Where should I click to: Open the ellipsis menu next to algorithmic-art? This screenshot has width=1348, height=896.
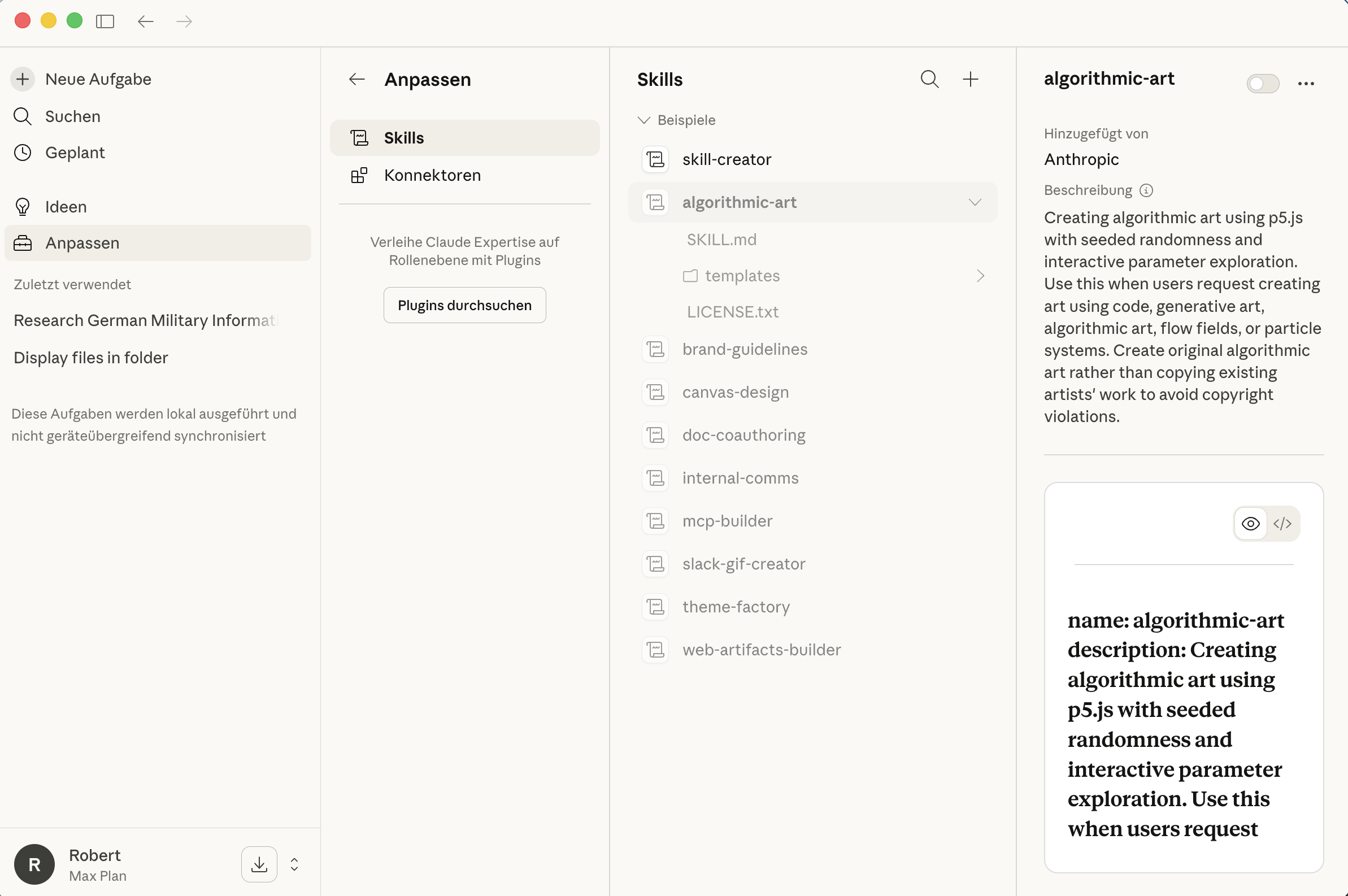click(x=1306, y=83)
